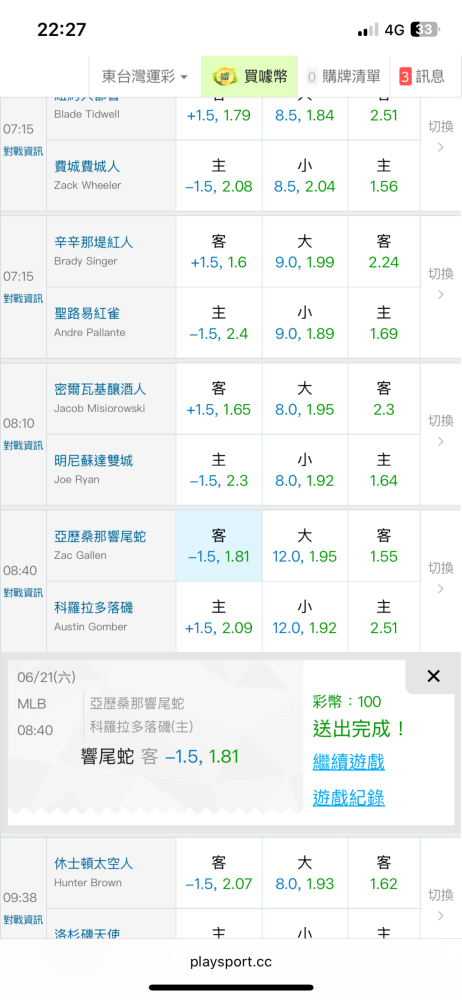Toggle 切換 for Astros game row

[x=440, y=904]
